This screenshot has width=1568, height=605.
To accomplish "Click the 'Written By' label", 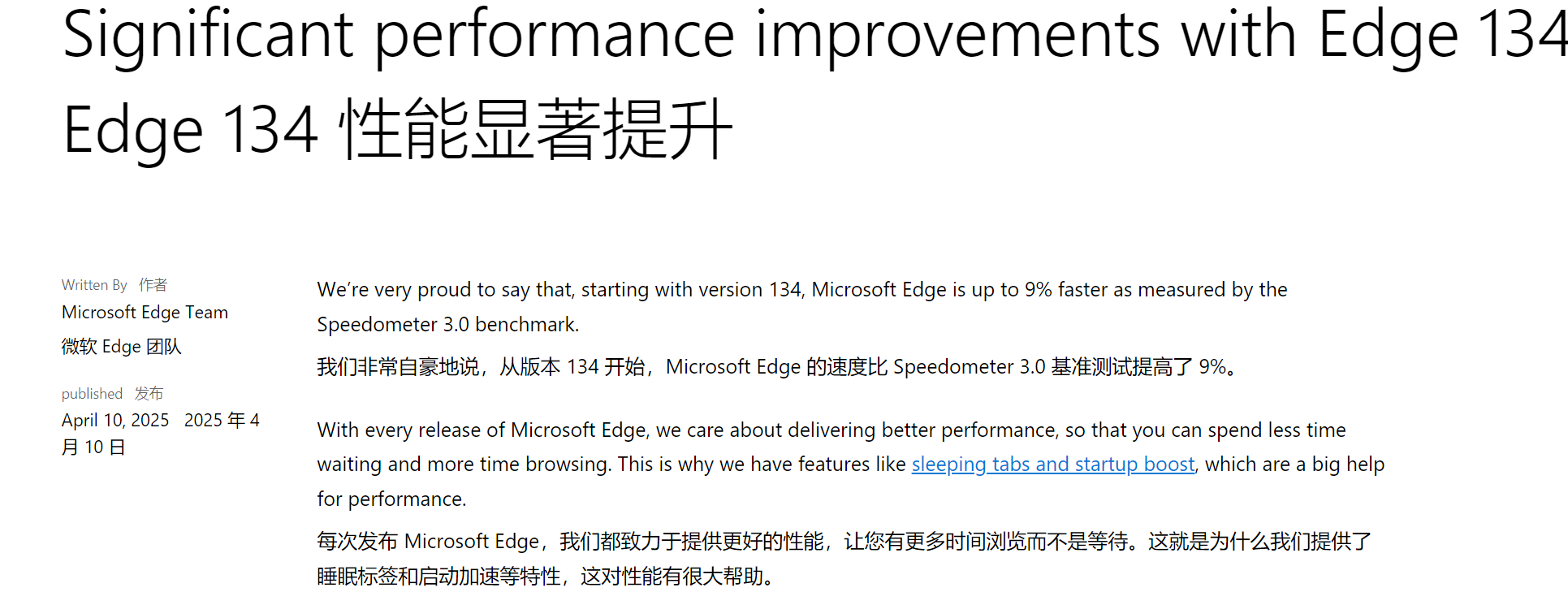I will [x=94, y=285].
